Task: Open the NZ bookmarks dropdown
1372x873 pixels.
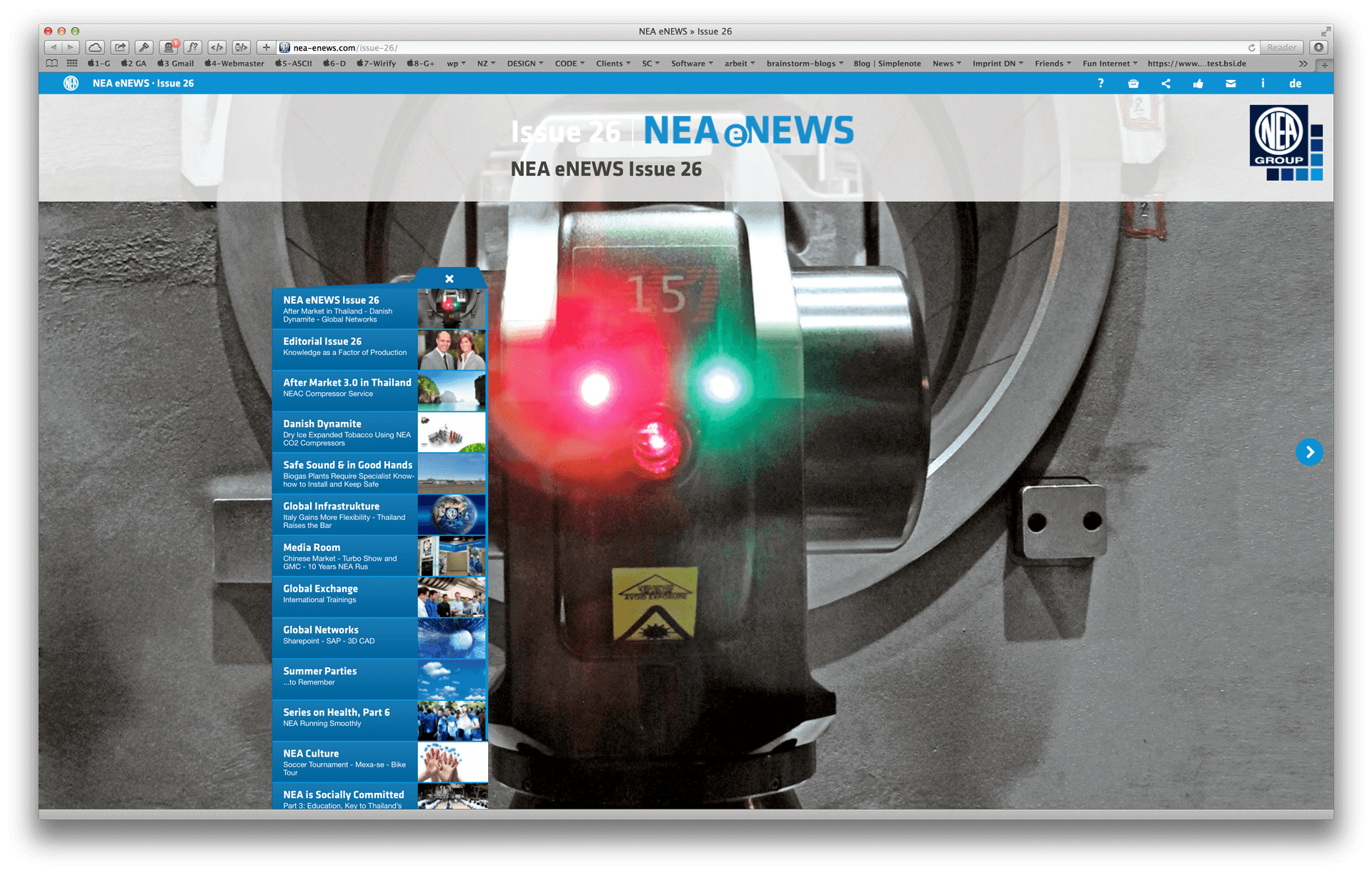Action: pyautogui.click(x=486, y=64)
